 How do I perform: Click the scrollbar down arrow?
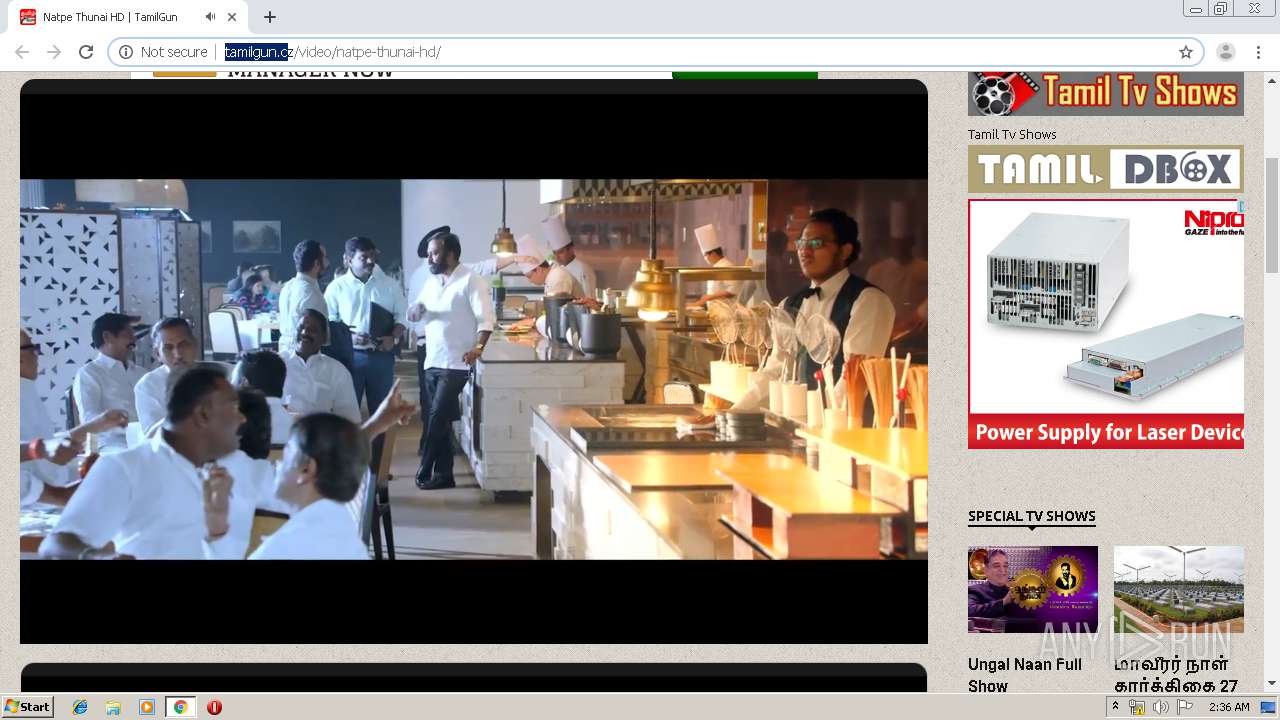coord(1272,684)
